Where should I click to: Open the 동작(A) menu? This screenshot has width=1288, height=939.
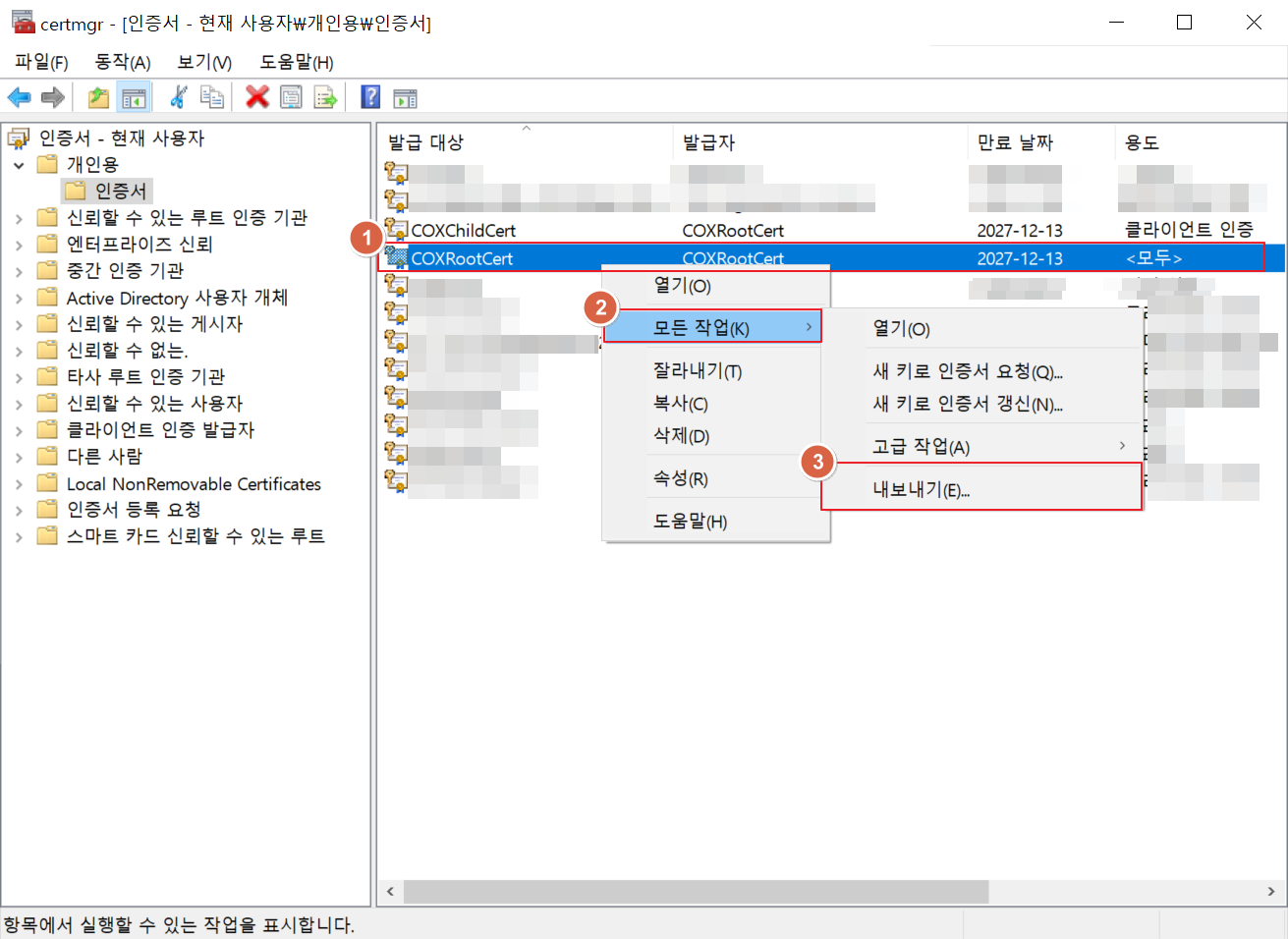[x=123, y=62]
